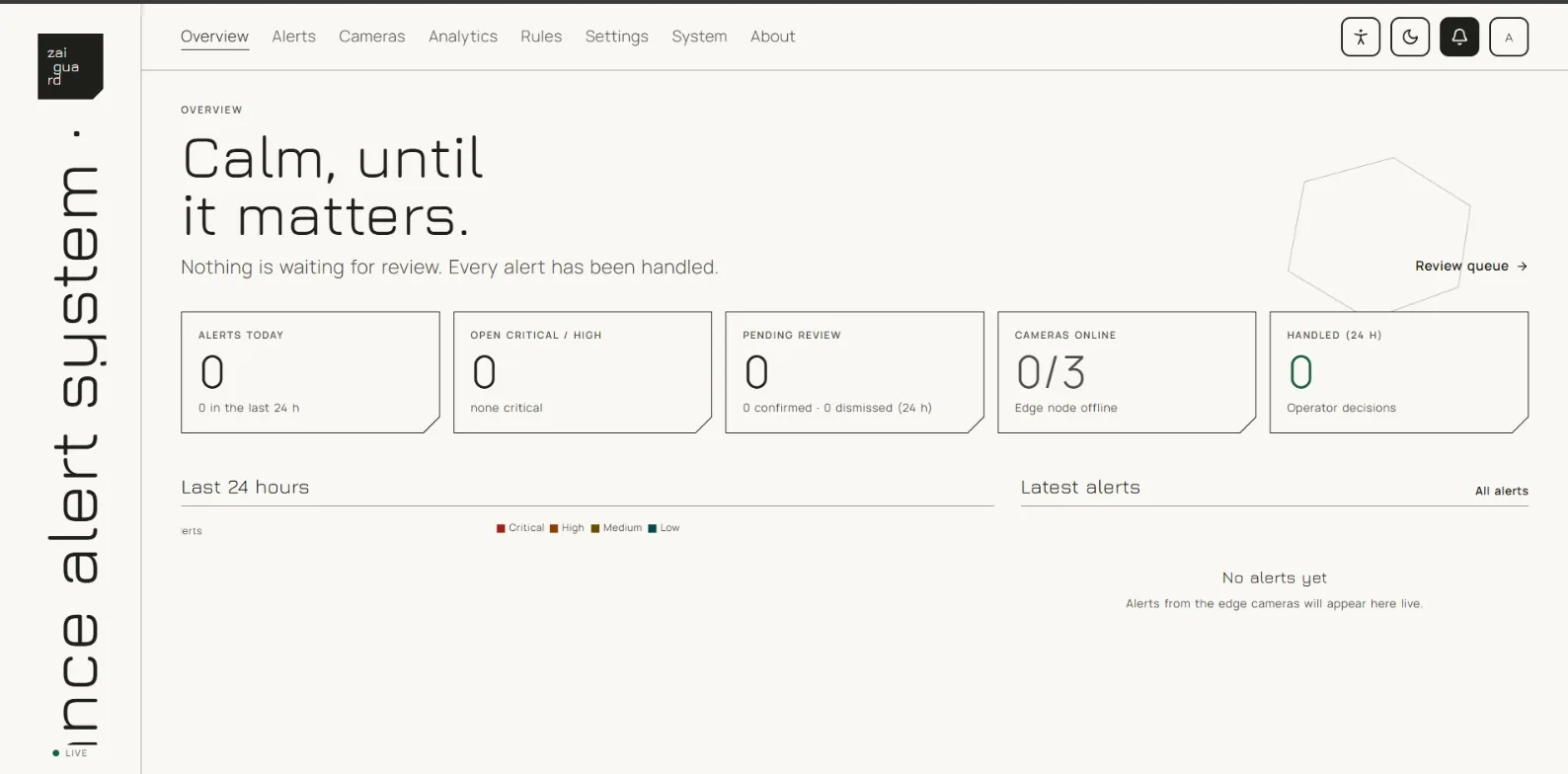Select the Handled (24 h) card
The image size is (1568, 774).
1399,372
